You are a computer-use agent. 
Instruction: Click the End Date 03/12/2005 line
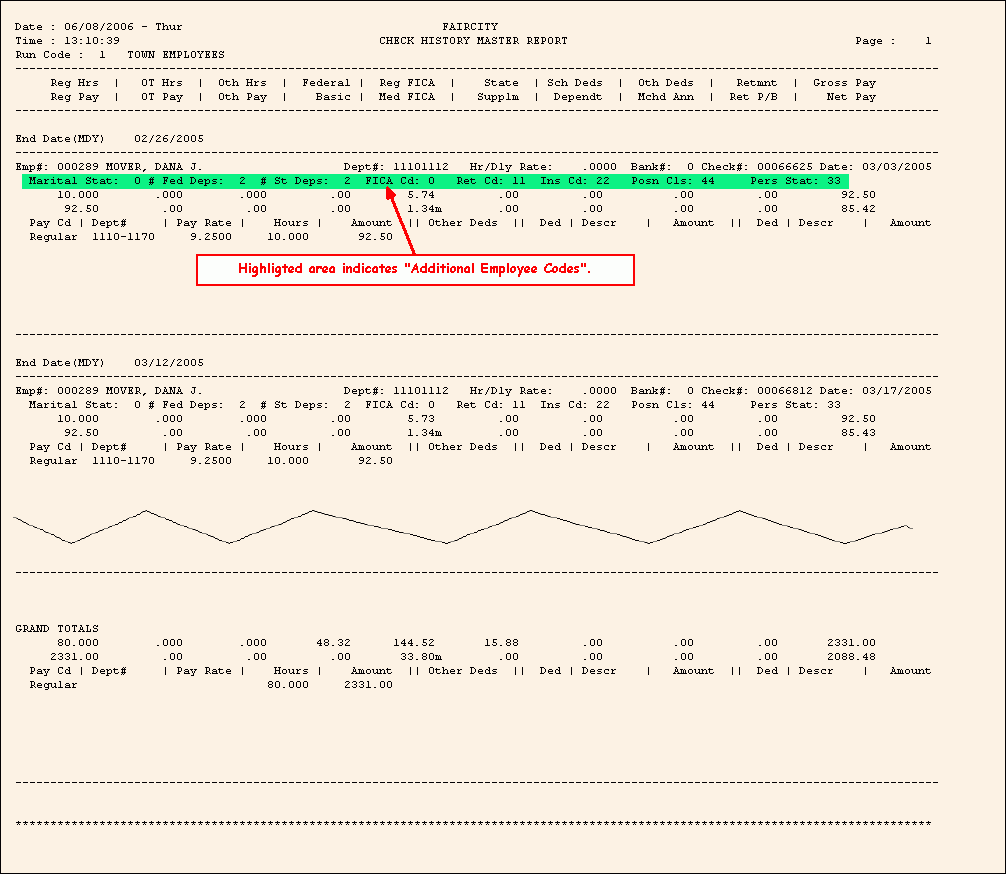103,363
